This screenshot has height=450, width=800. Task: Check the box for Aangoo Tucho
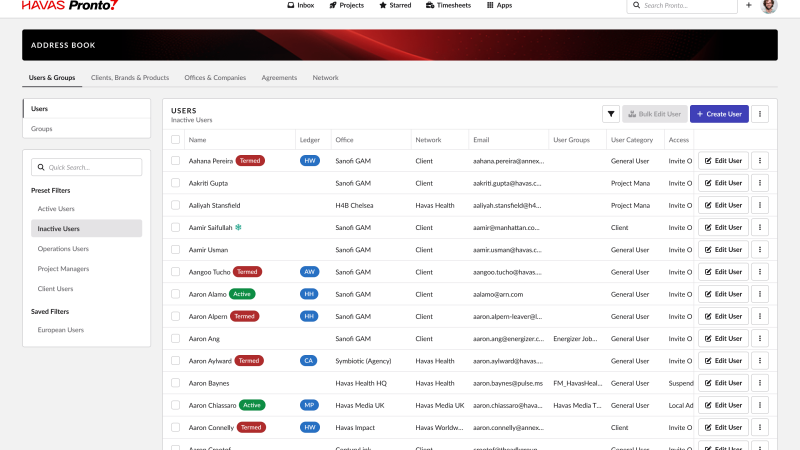coord(176,272)
